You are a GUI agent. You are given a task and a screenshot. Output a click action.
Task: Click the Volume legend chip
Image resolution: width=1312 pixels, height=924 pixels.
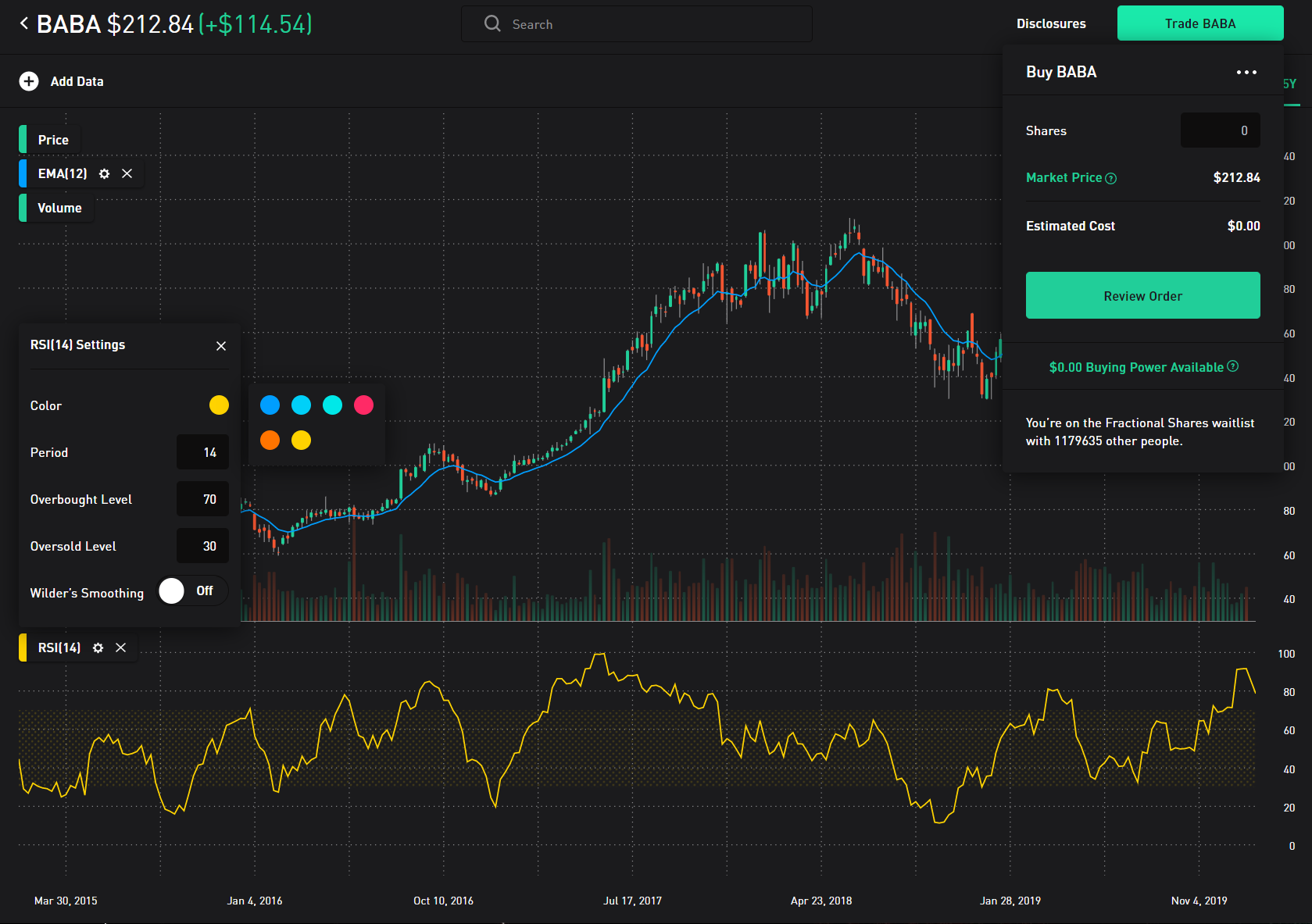tap(56, 208)
